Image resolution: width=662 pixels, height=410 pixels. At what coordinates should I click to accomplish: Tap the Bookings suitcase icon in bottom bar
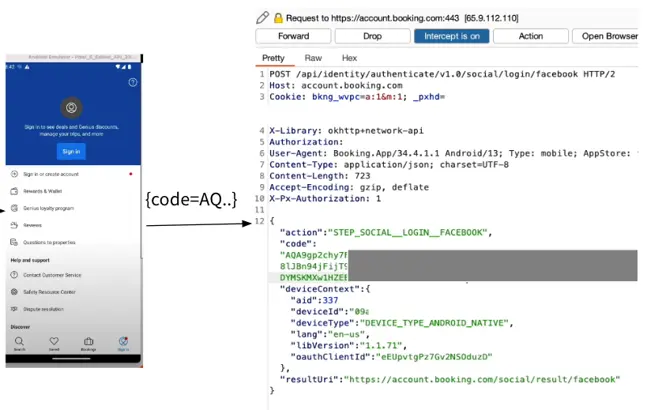tap(88, 343)
